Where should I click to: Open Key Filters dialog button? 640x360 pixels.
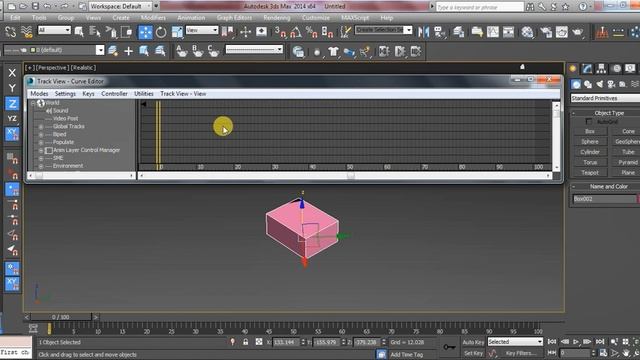click(521, 353)
